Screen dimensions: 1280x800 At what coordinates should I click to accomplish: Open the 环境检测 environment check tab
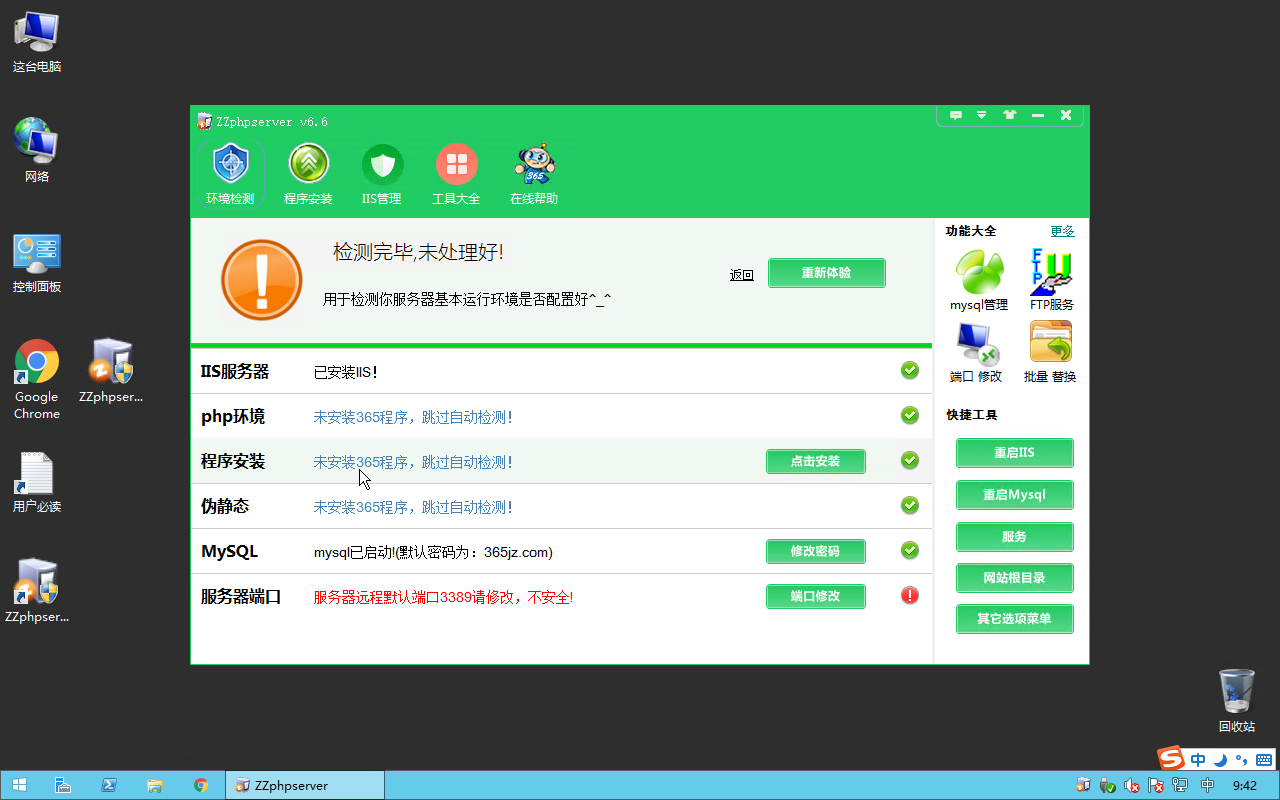[x=230, y=175]
